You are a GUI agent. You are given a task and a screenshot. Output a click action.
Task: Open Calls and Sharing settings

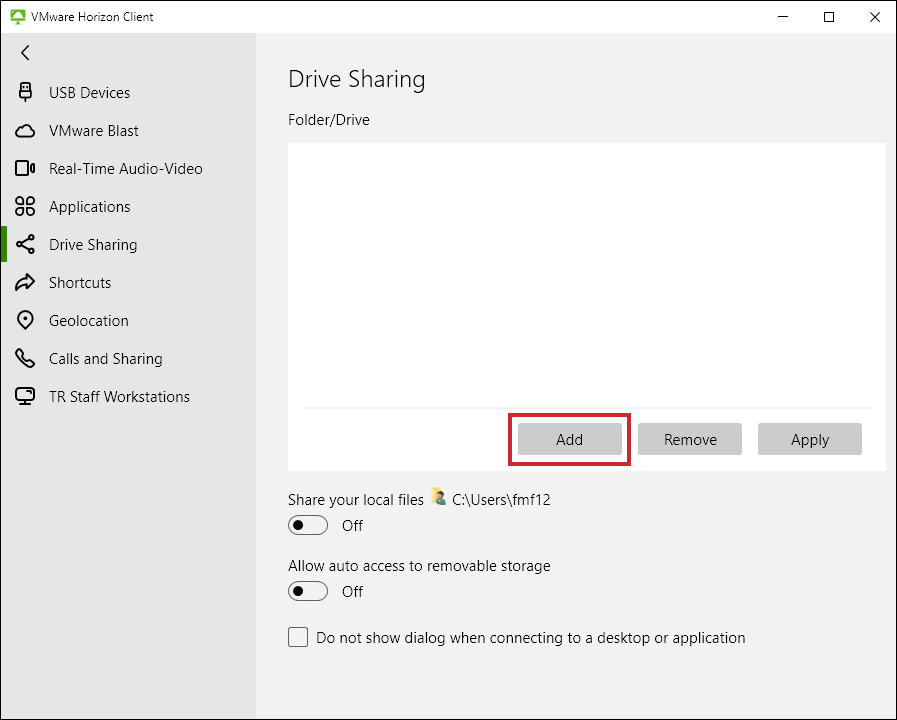pos(128,359)
